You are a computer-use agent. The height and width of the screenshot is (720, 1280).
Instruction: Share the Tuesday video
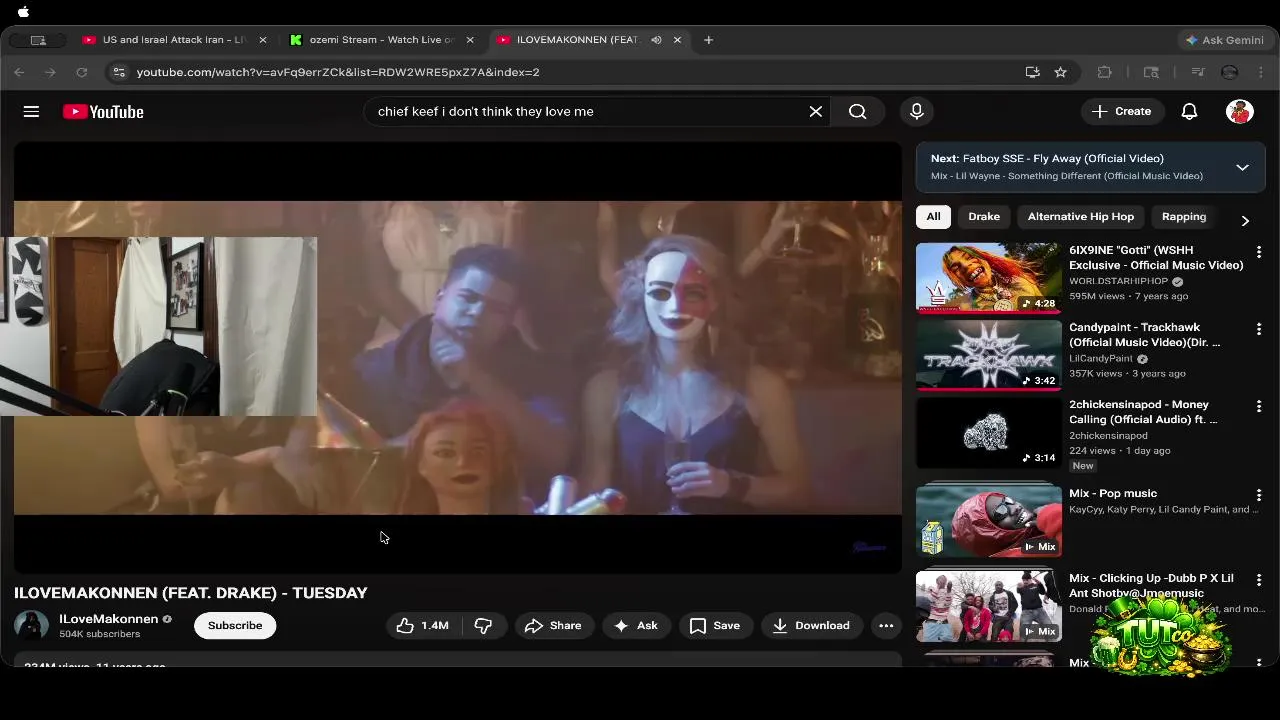[553, 625]
